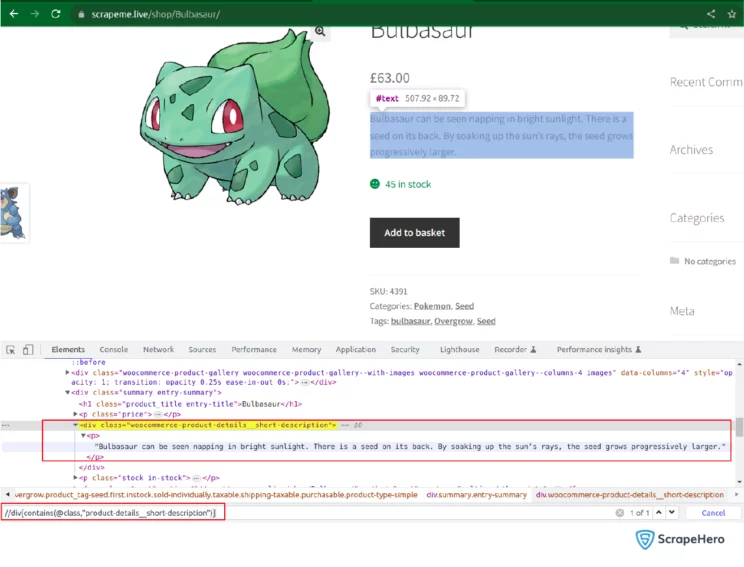Click the highlighted Bulbasaur description paragraph
Viewport: 744px width, 567px height.
(502, 135)
